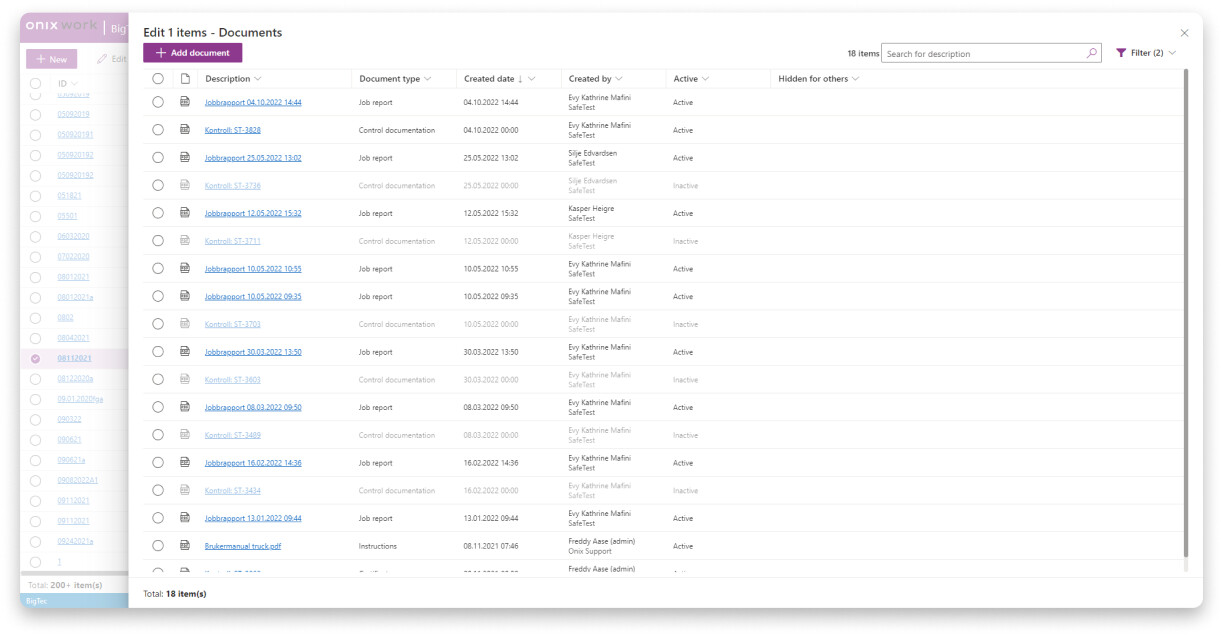The image size is (1223, 636).
Task: Click the document type column header icon
Action: click(184, 79)
